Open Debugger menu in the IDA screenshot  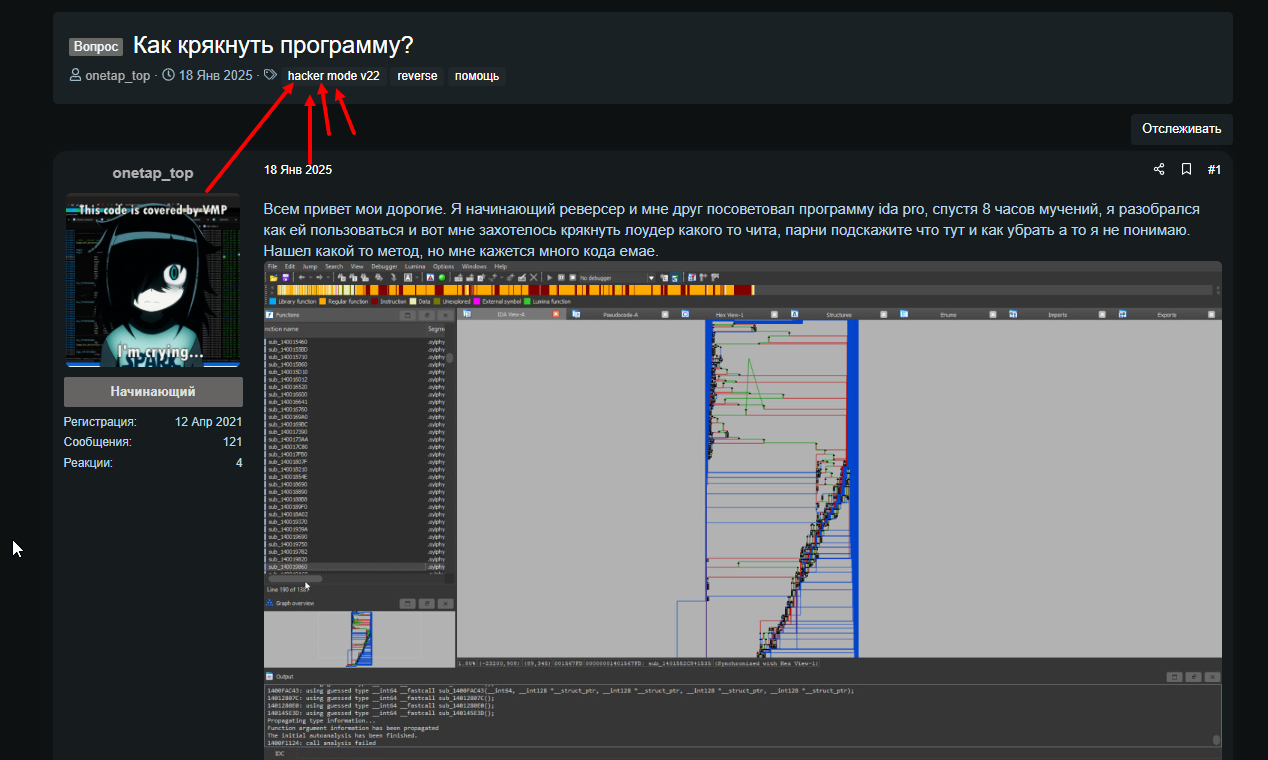click(384, 267)
